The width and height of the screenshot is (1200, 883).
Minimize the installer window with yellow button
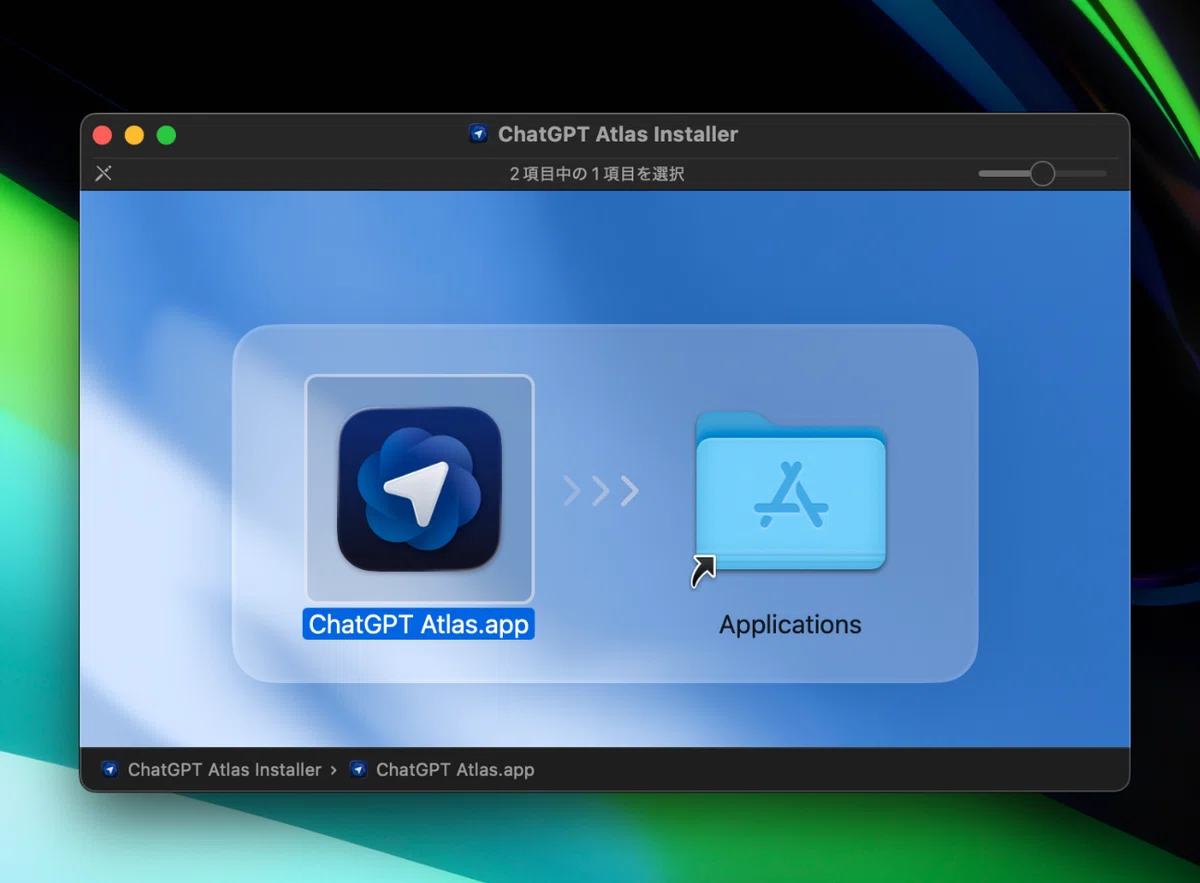click(134, 135)
